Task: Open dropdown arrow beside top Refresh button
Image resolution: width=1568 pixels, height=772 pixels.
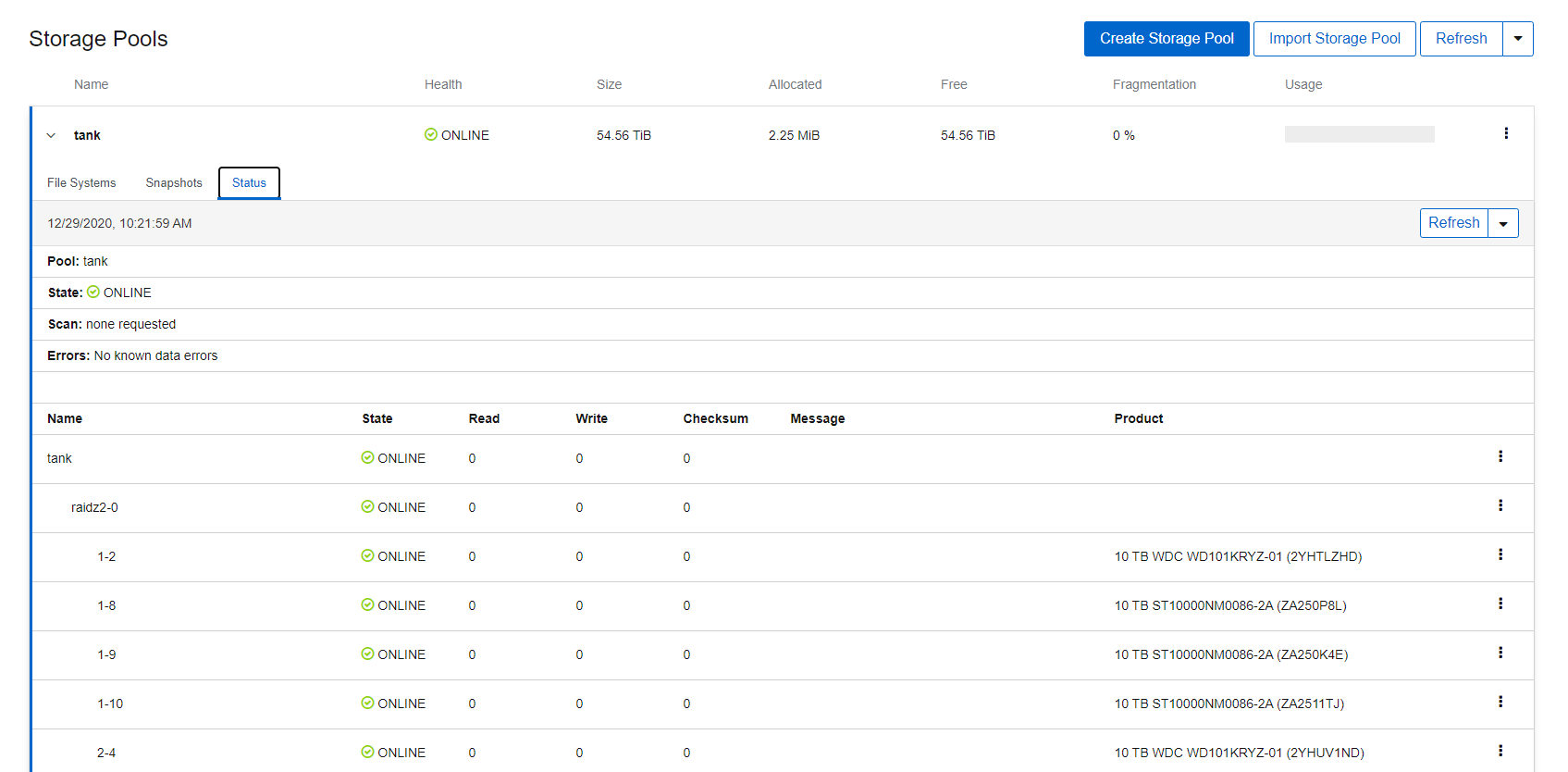Action: coord(1518,39)
